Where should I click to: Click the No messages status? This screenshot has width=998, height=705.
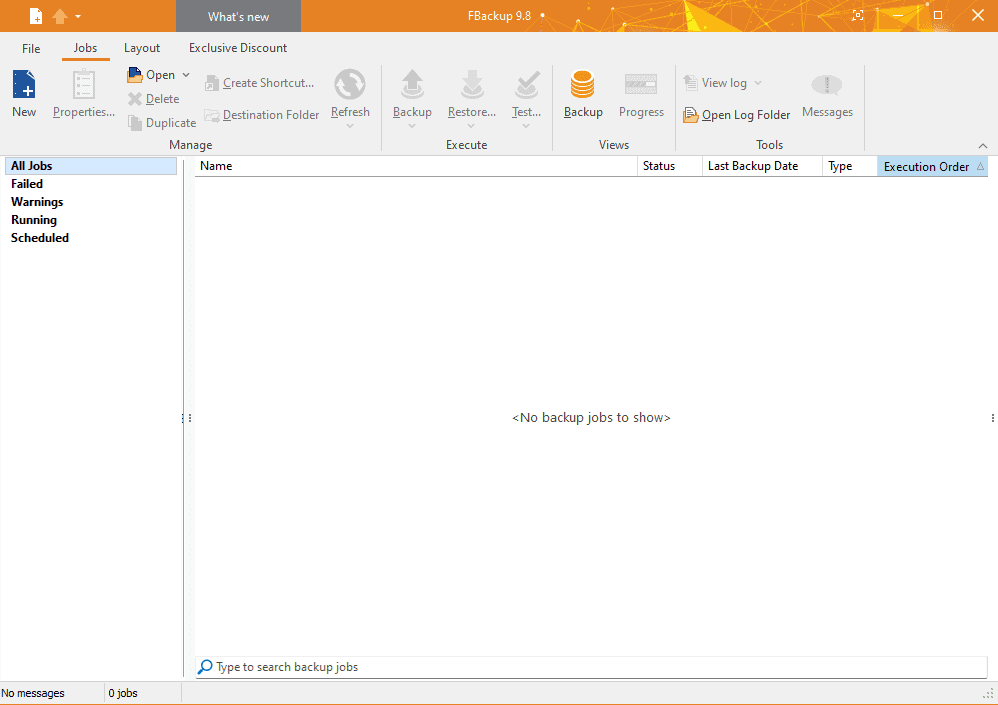33,693
